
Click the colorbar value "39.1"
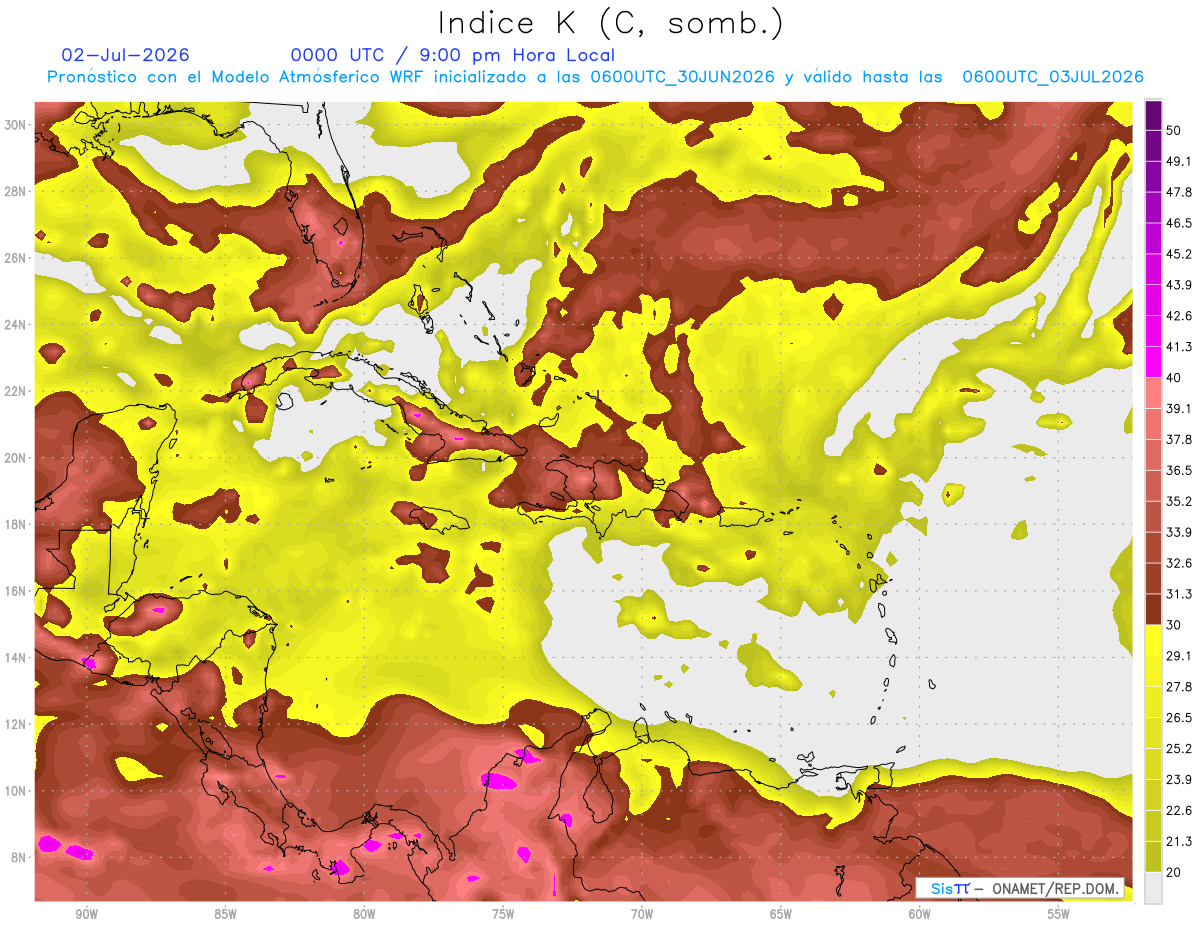coord(1178,409)
